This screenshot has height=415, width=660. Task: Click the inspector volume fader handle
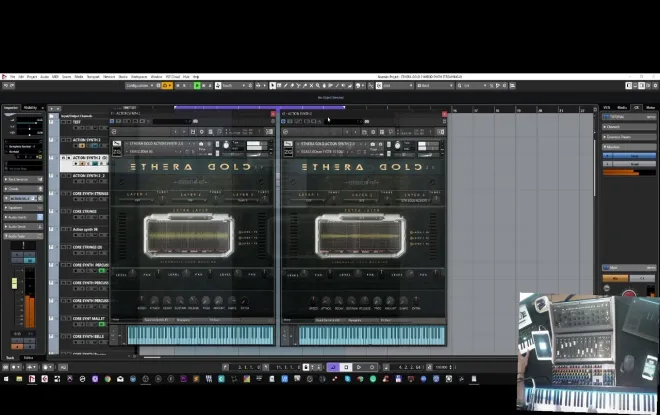(14, 283)
